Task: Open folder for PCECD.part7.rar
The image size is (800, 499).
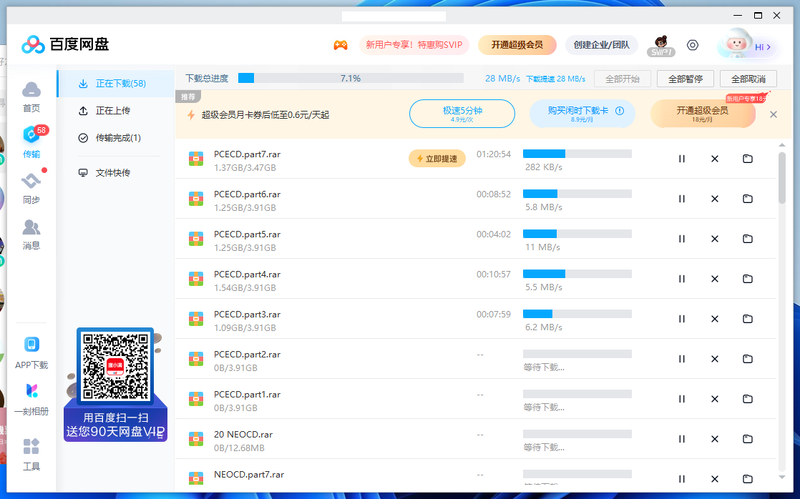Action: coord(747,159)
